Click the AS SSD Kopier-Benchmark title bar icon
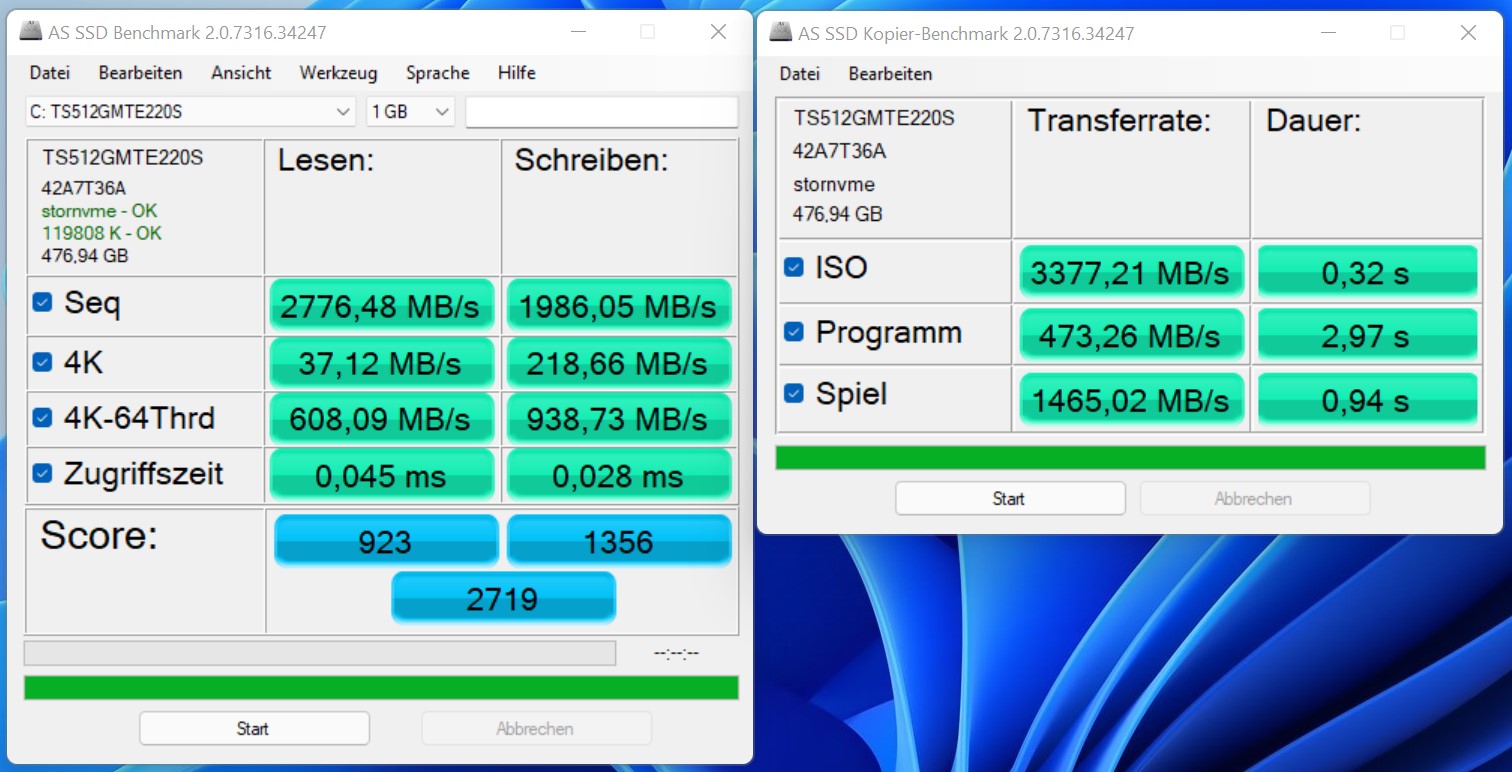This screenshot has width=1512, height=772. coord(781,33)
